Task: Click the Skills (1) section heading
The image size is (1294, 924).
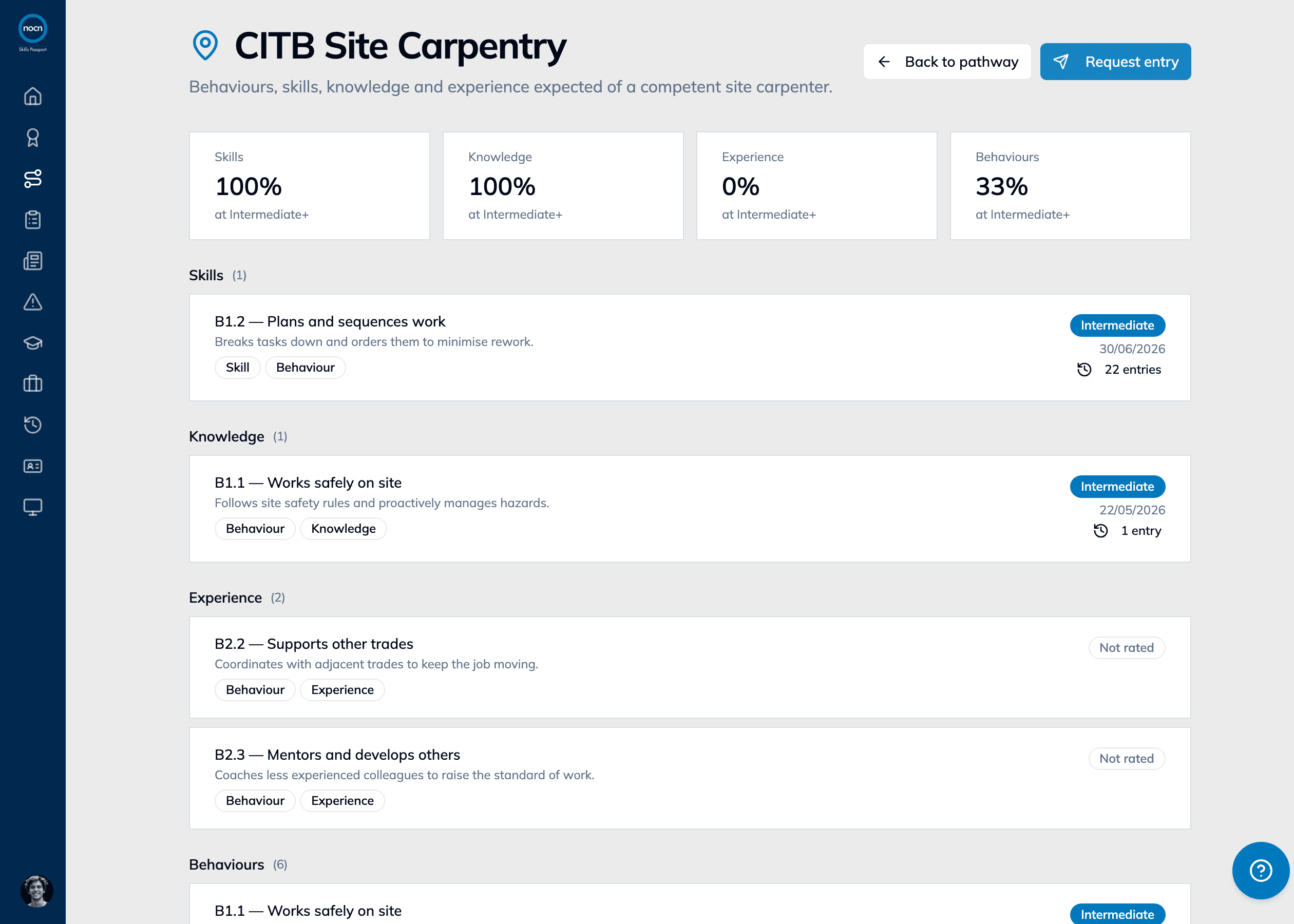Action: 217,275
